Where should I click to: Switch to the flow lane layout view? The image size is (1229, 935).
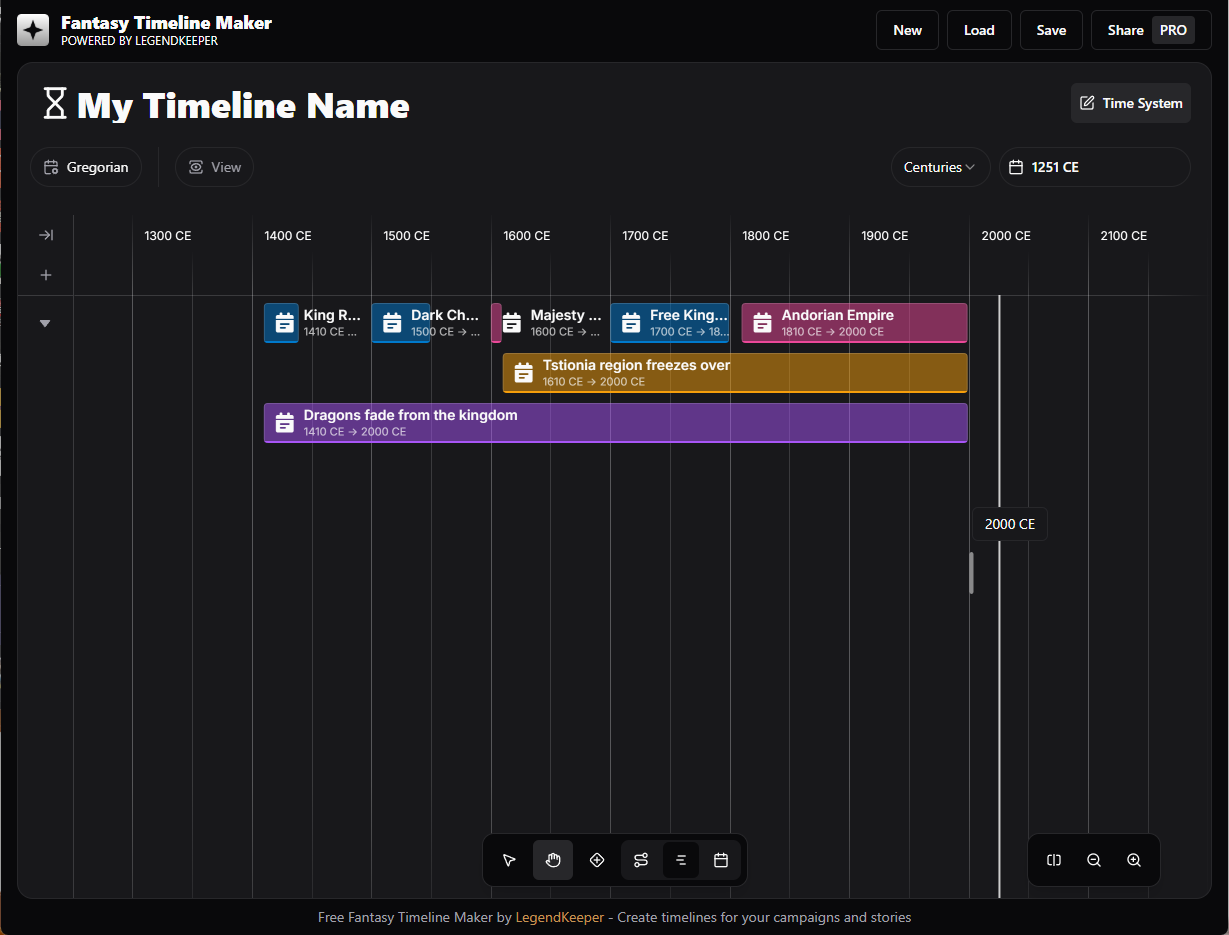[x=641, y=860]
